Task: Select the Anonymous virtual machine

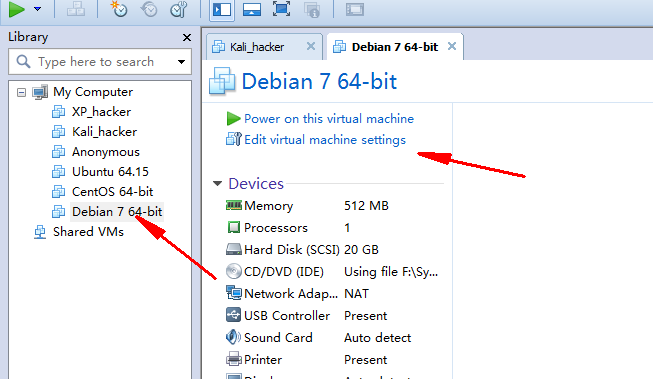Action: tap(106, 152)
